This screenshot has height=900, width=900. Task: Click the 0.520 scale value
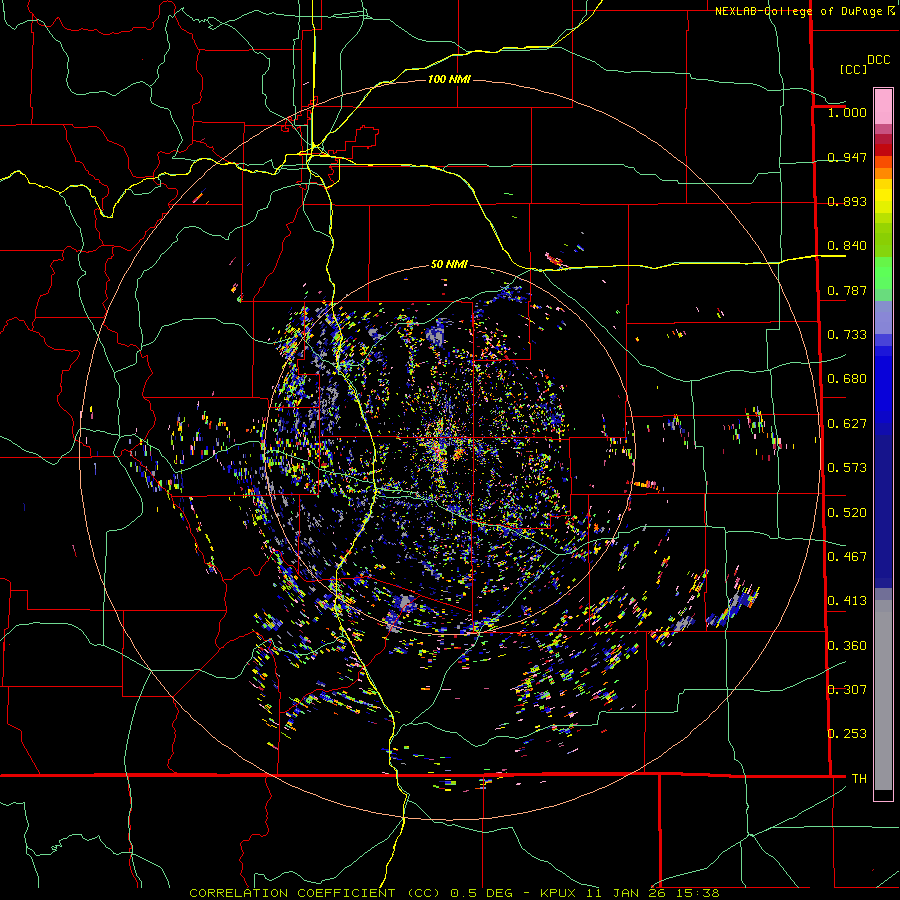click(847, 513)
